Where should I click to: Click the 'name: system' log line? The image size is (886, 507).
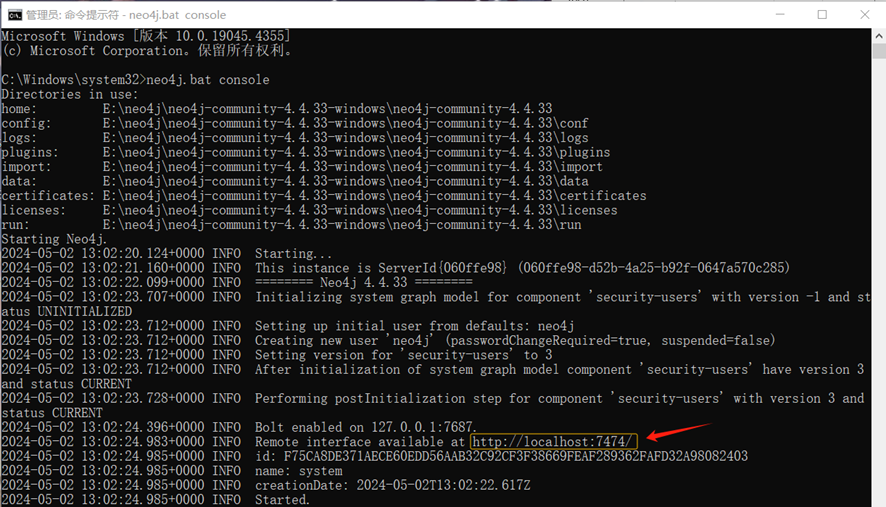172,471
